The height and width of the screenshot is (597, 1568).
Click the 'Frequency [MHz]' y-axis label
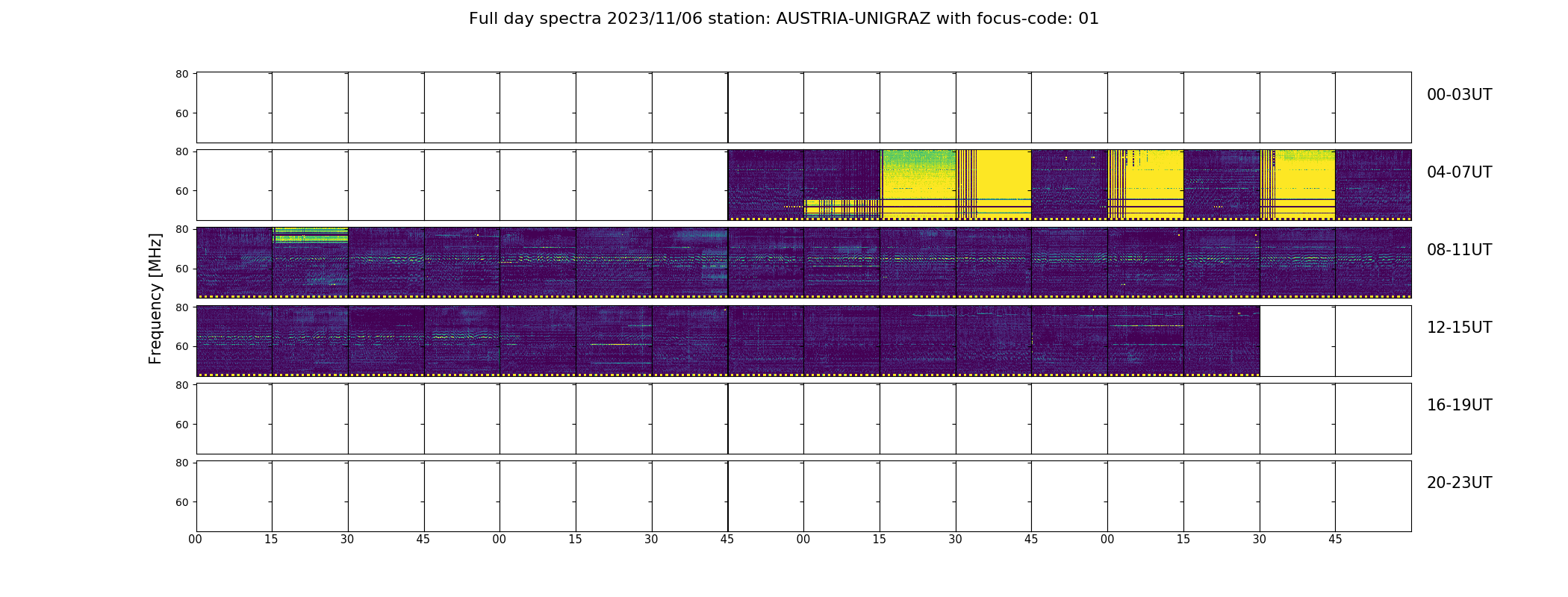pos(155,298)
